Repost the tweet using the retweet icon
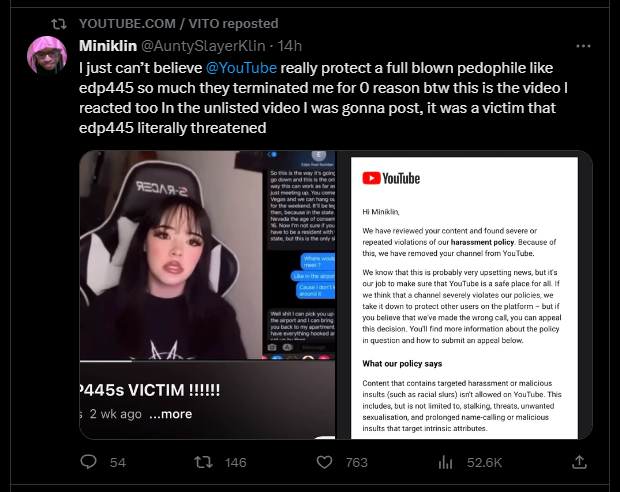 pyautogui.click(x=203, y=462)
